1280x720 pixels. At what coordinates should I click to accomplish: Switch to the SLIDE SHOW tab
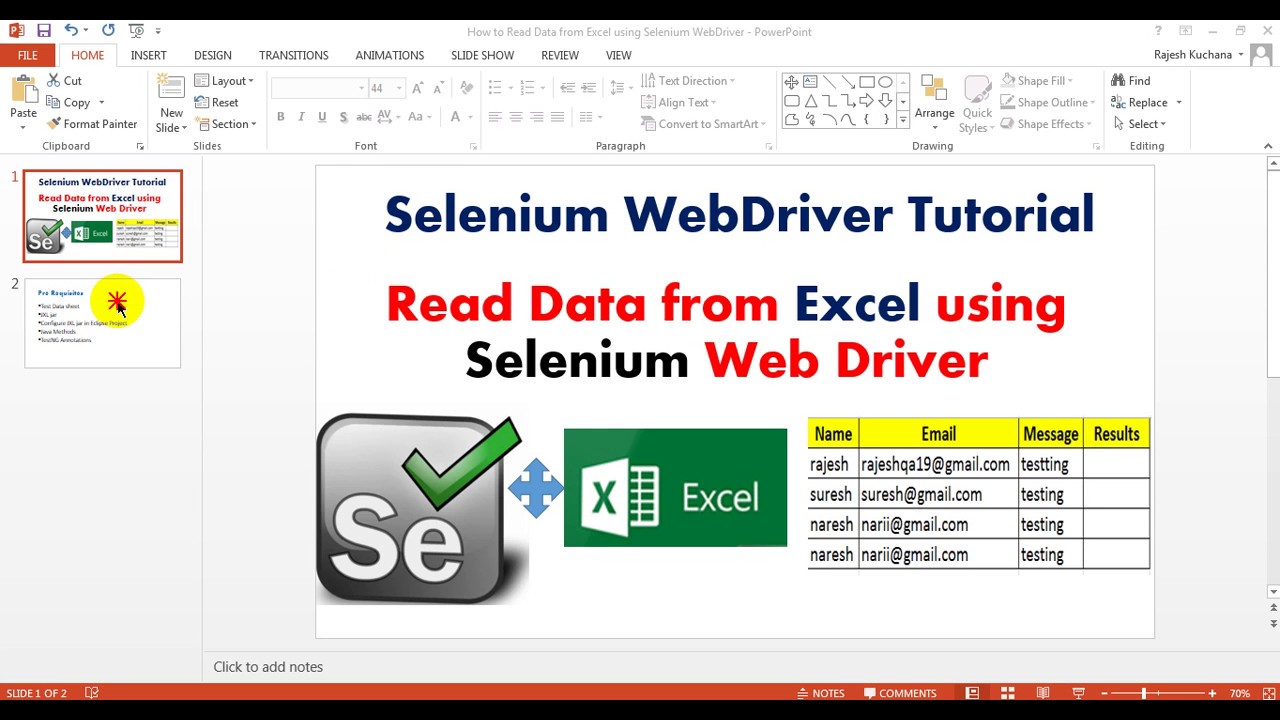[x=482, y=56]
